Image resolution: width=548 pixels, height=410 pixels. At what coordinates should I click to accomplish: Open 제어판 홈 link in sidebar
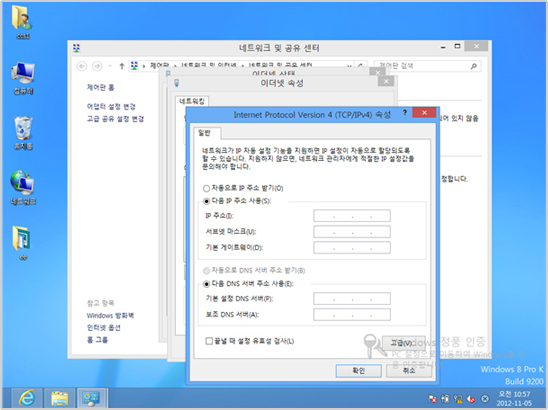pos(100,87)
